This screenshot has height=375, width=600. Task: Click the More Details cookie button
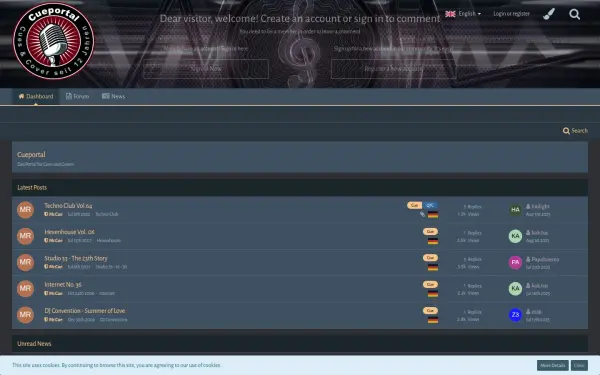553,365
